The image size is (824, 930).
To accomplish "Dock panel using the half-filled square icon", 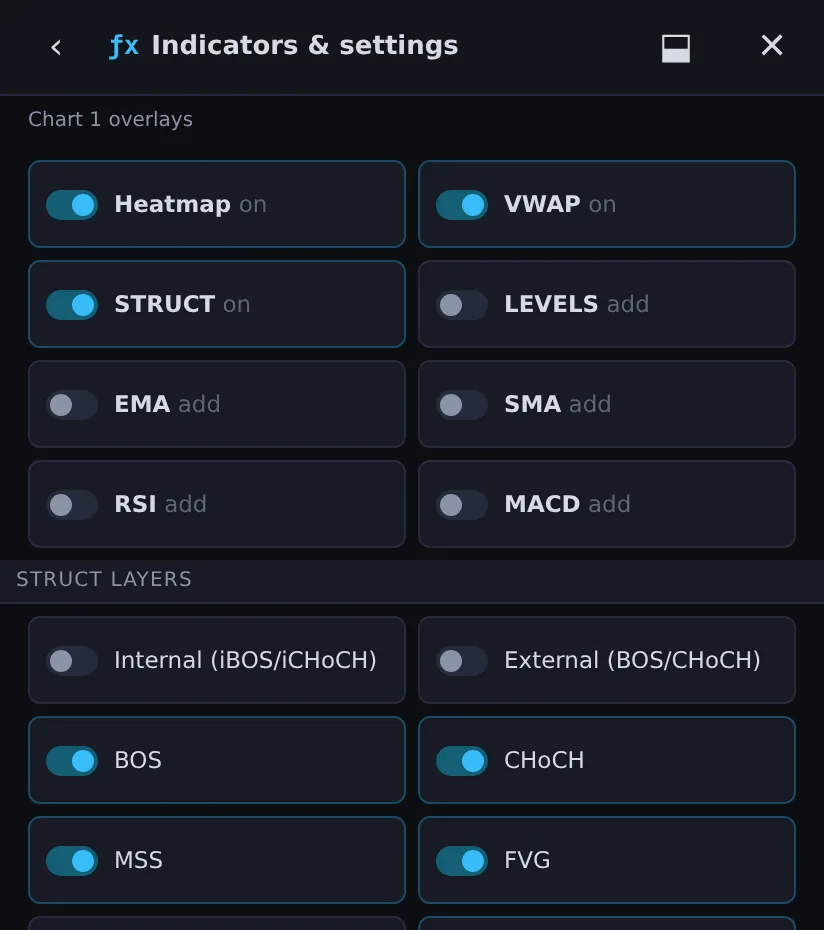I will [x=676, y=48].
